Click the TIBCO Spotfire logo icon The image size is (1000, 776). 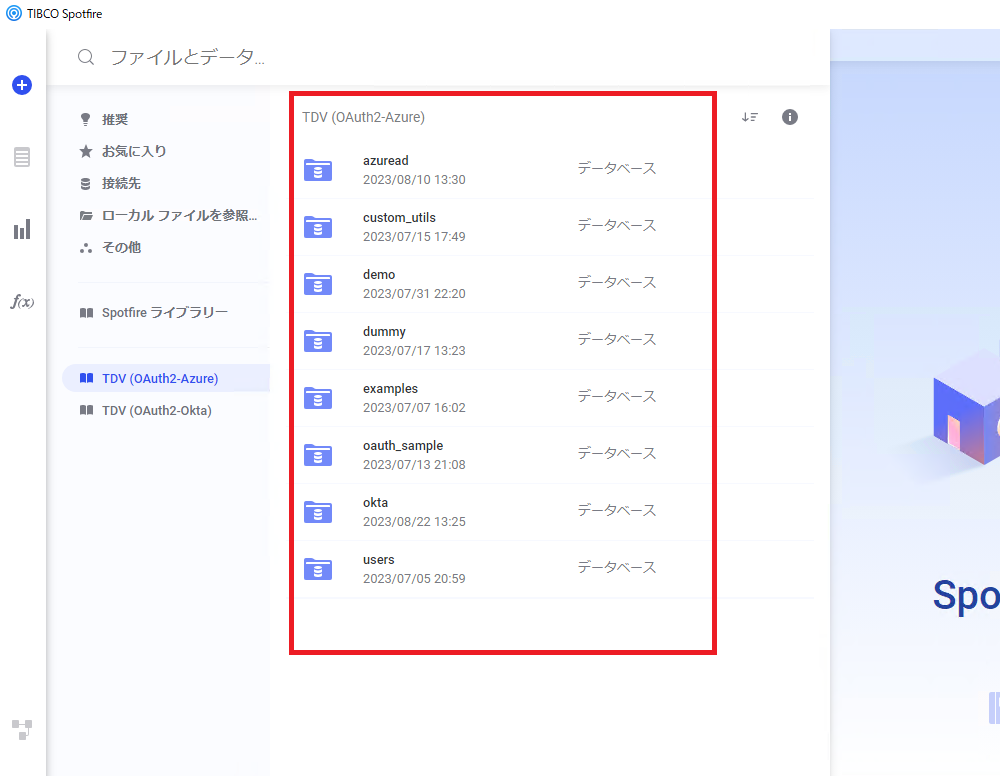13,13
